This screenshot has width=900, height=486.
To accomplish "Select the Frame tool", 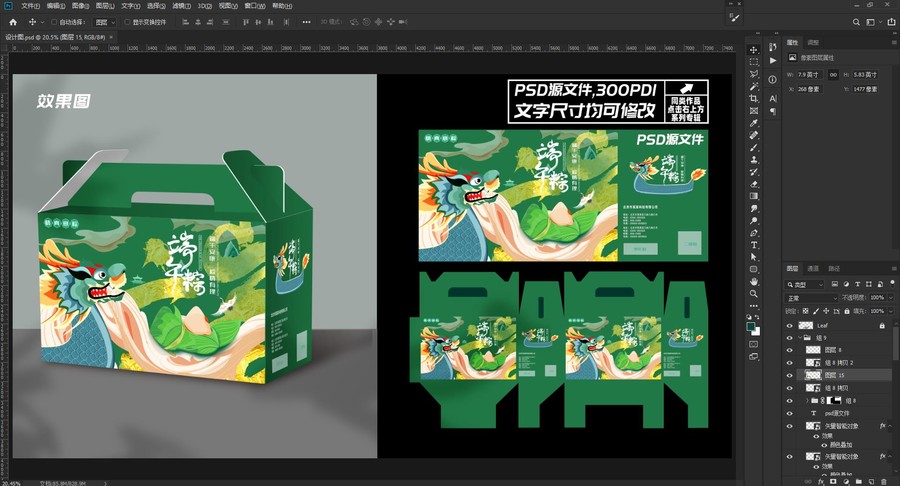I will (754, 111).
